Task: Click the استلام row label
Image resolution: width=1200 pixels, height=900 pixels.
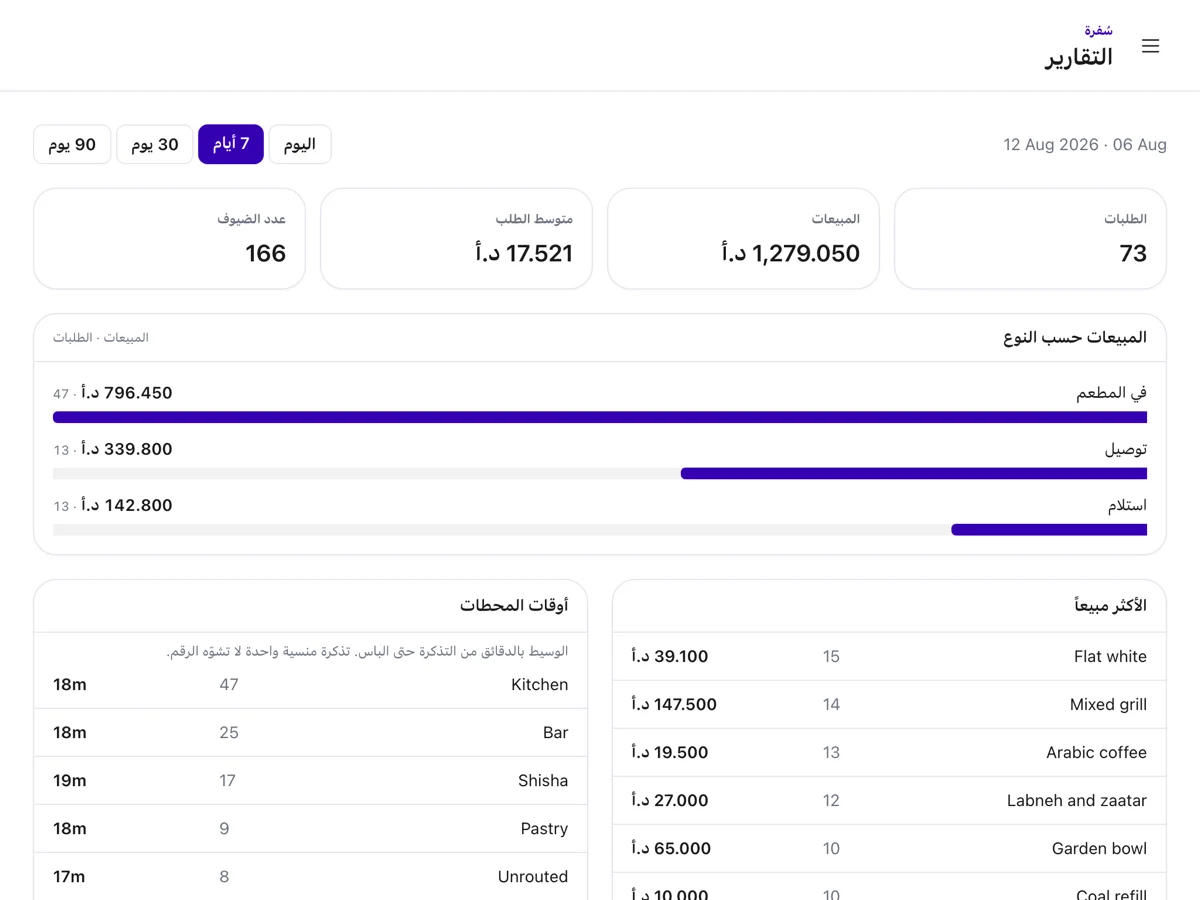Action: click(1127, 505)
